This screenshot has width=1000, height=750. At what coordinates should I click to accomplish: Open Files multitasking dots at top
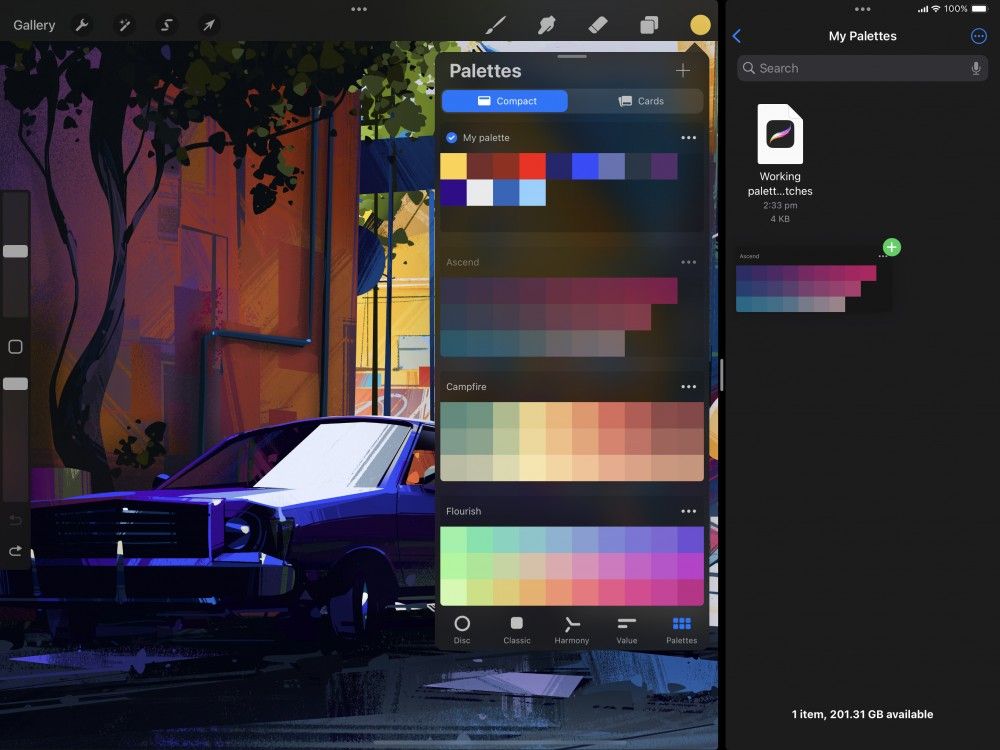(x=862, y=9)
